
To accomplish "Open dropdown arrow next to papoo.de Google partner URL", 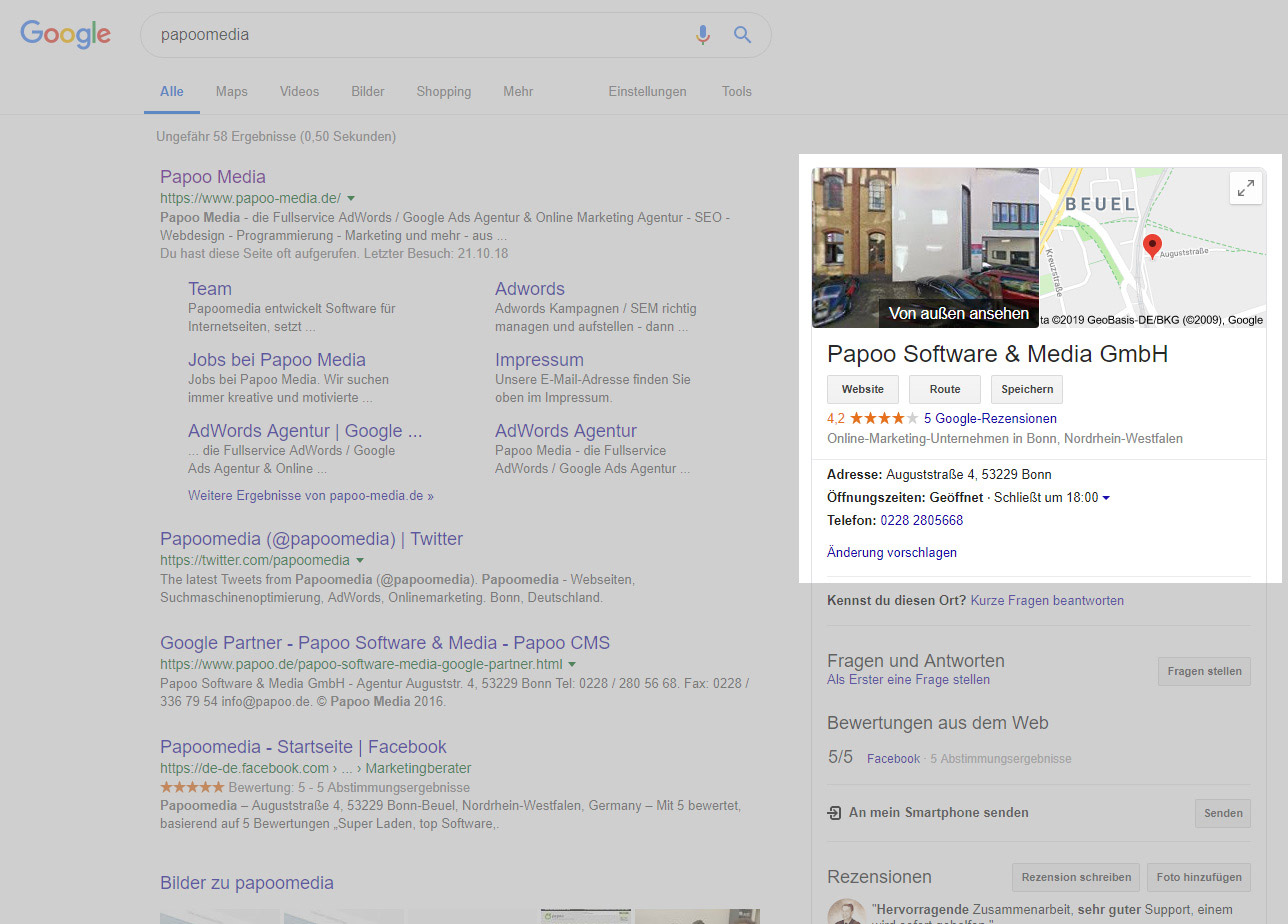I will click(x=573, y=664).
